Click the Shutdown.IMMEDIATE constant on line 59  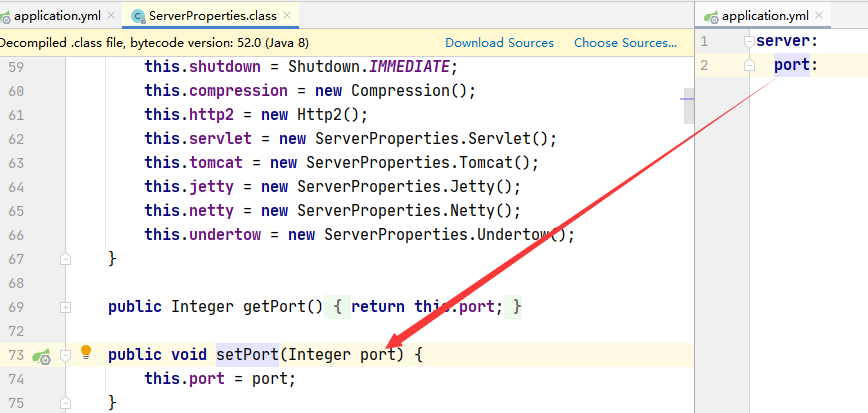pos(369,66)
